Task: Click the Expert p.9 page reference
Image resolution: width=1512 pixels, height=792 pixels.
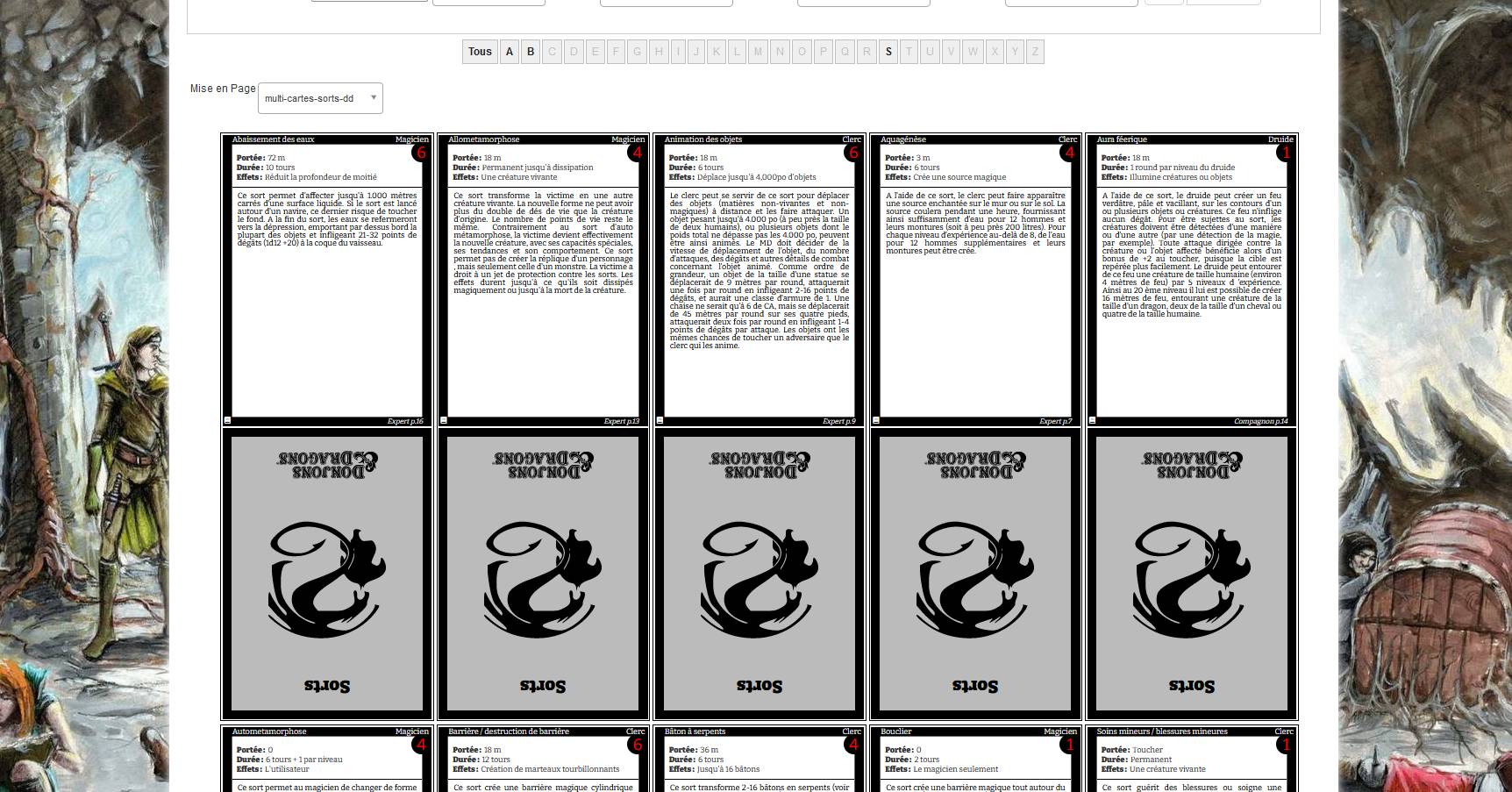Action: 839,422
